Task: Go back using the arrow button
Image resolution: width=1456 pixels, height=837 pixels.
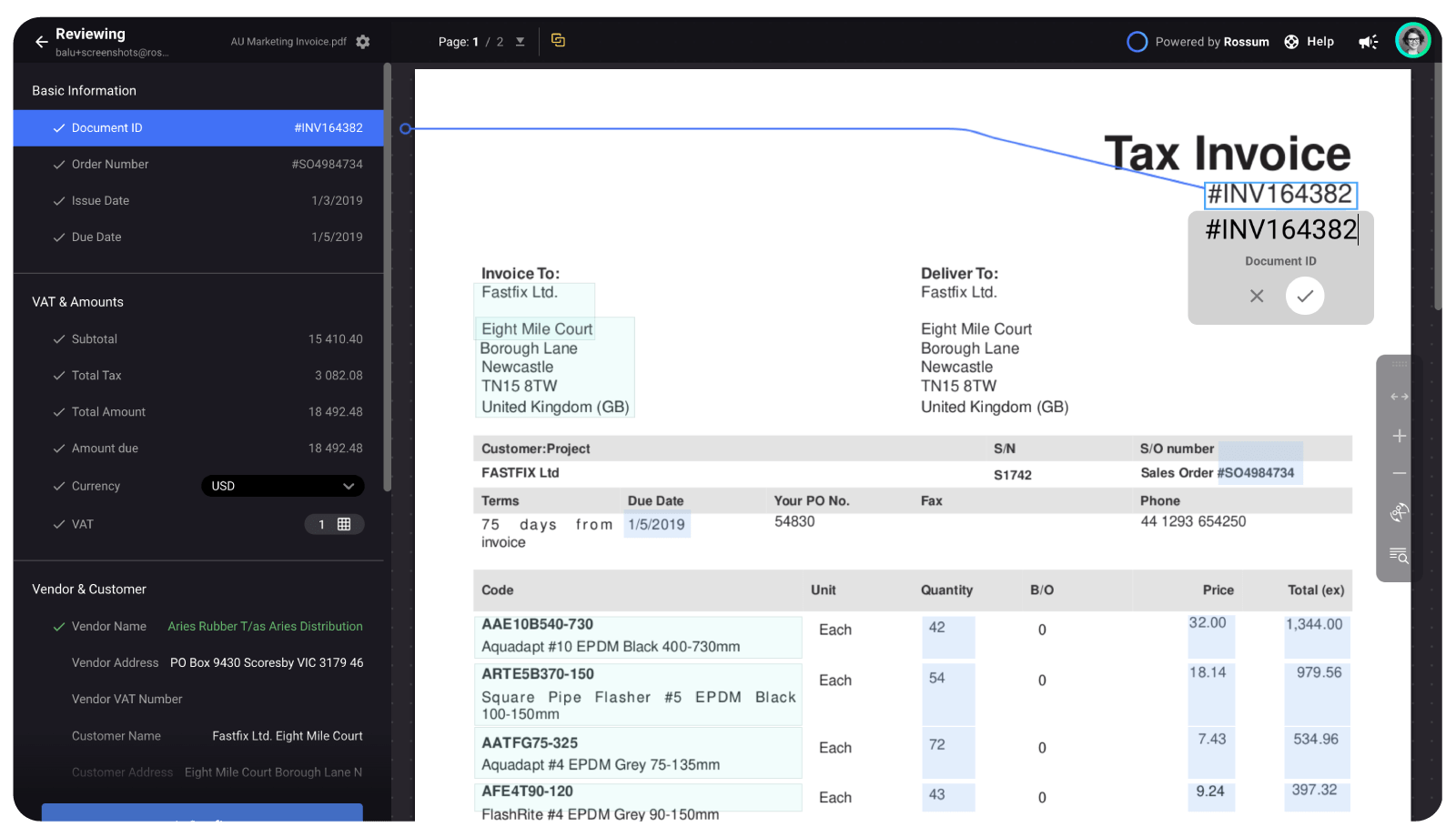Action: 41,41
